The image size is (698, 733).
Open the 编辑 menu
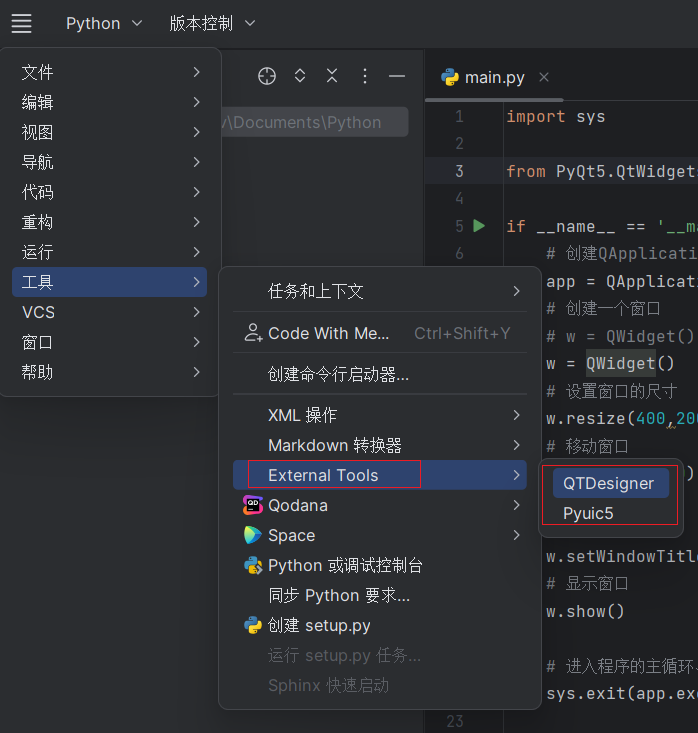[x=109, y=102]
